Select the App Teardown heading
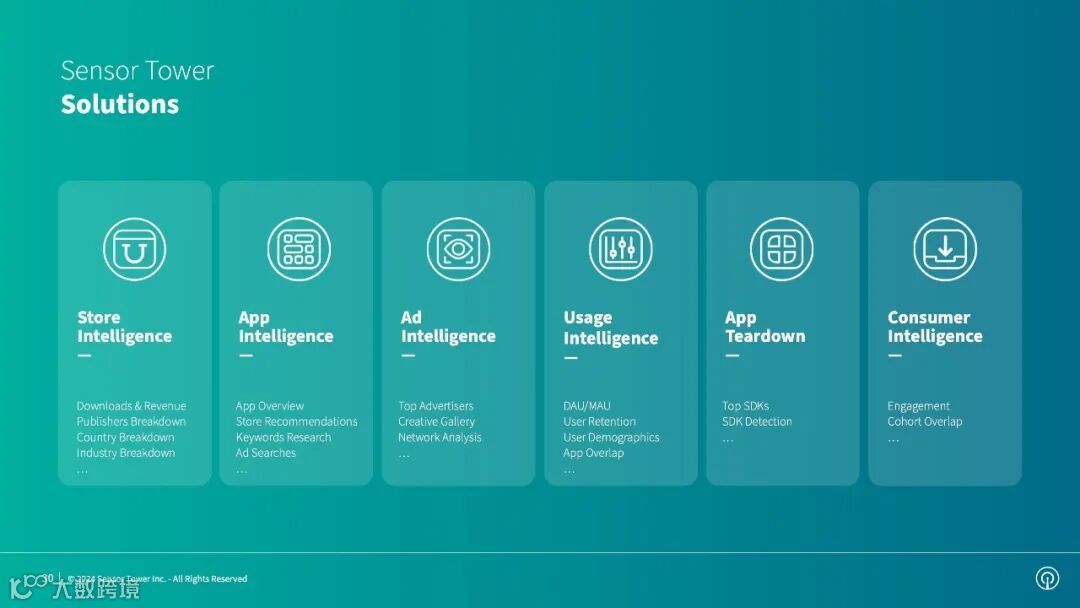 pyautogui.click(x=765, y=326)
